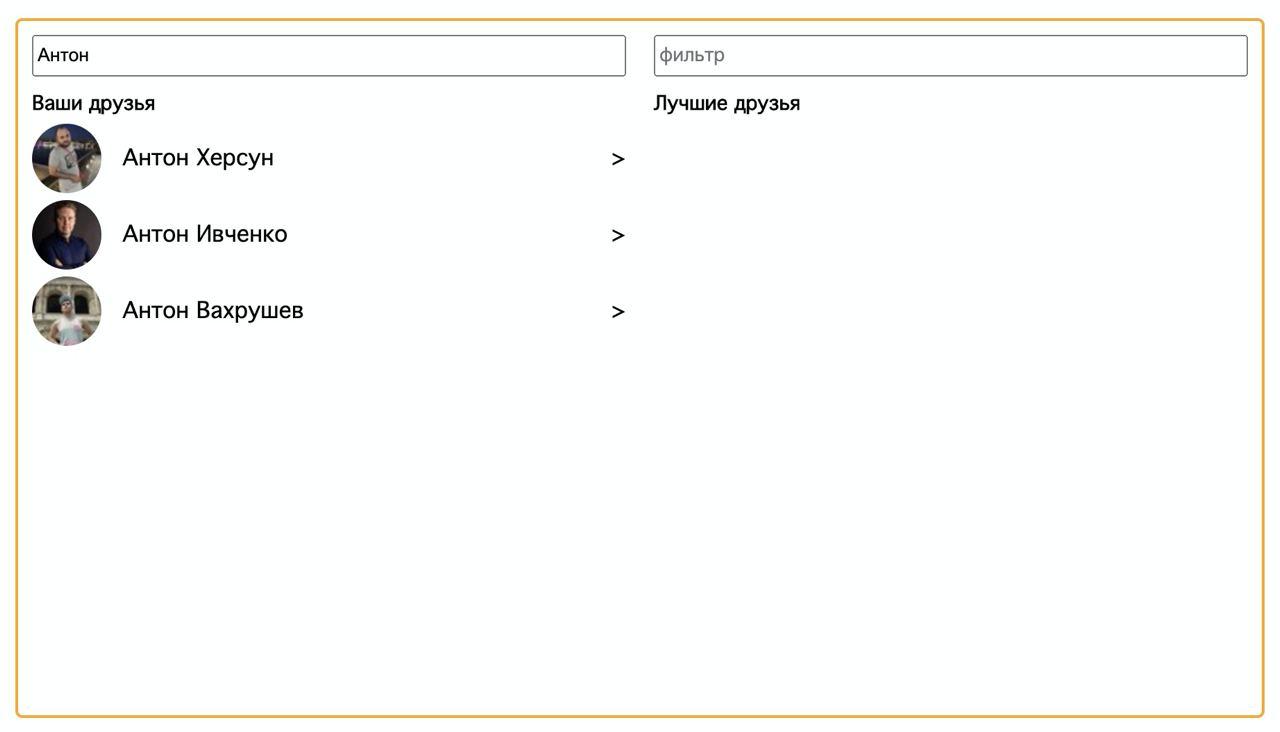This screenshot has width=1280, height=732.
Task: Open Антон Херсун's avatar photo
Action: point(67,158)
